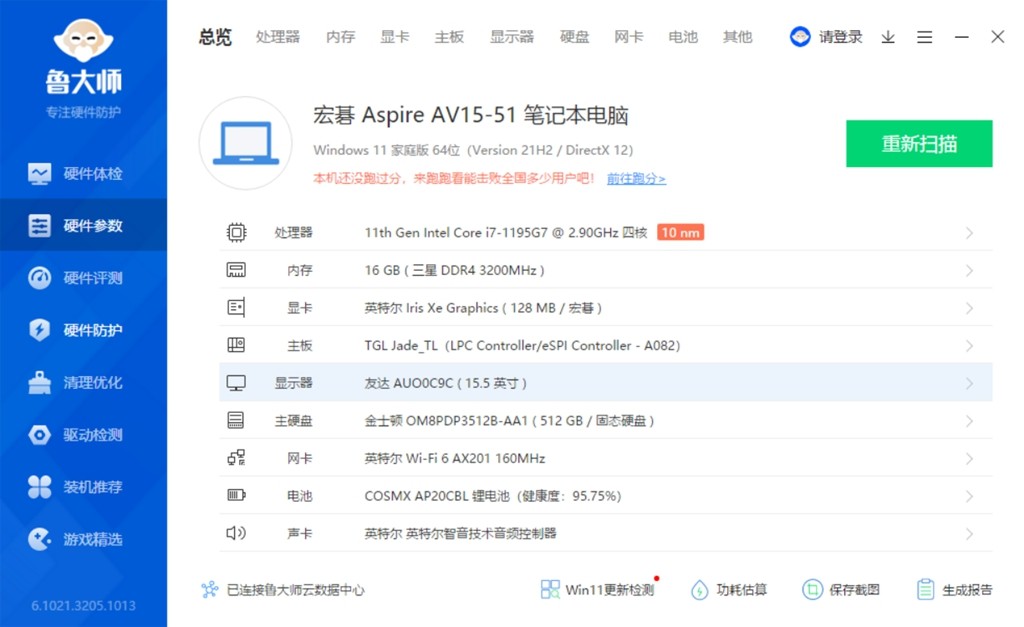The height and width of the screenshot is (627, 1024).
Task: Click the green 重新扫描 button
Action: coord(919,144)
